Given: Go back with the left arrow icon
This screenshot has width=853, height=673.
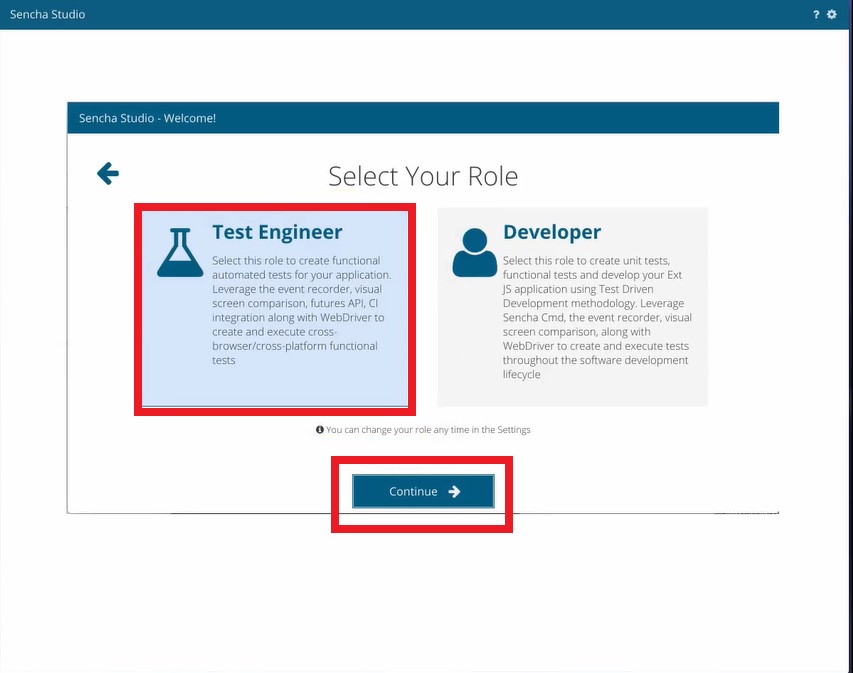Looking at the screenshot, I should pos(108,174).
